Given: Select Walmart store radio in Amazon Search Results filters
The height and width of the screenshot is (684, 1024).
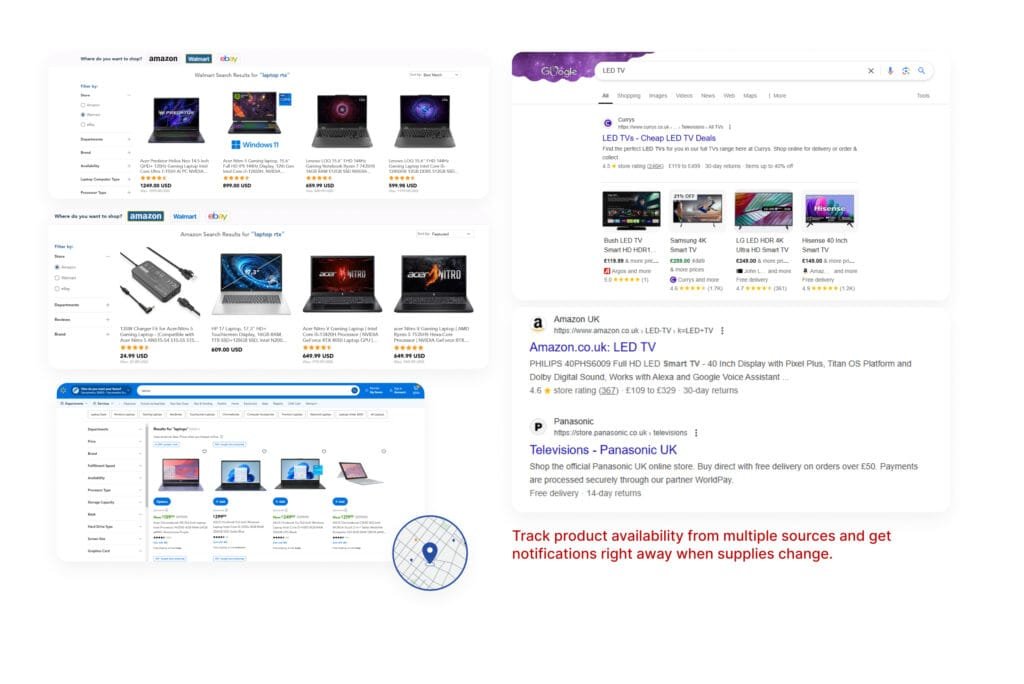Looking at the screenshot, I should pyautogui.click(x=57, y=278).
